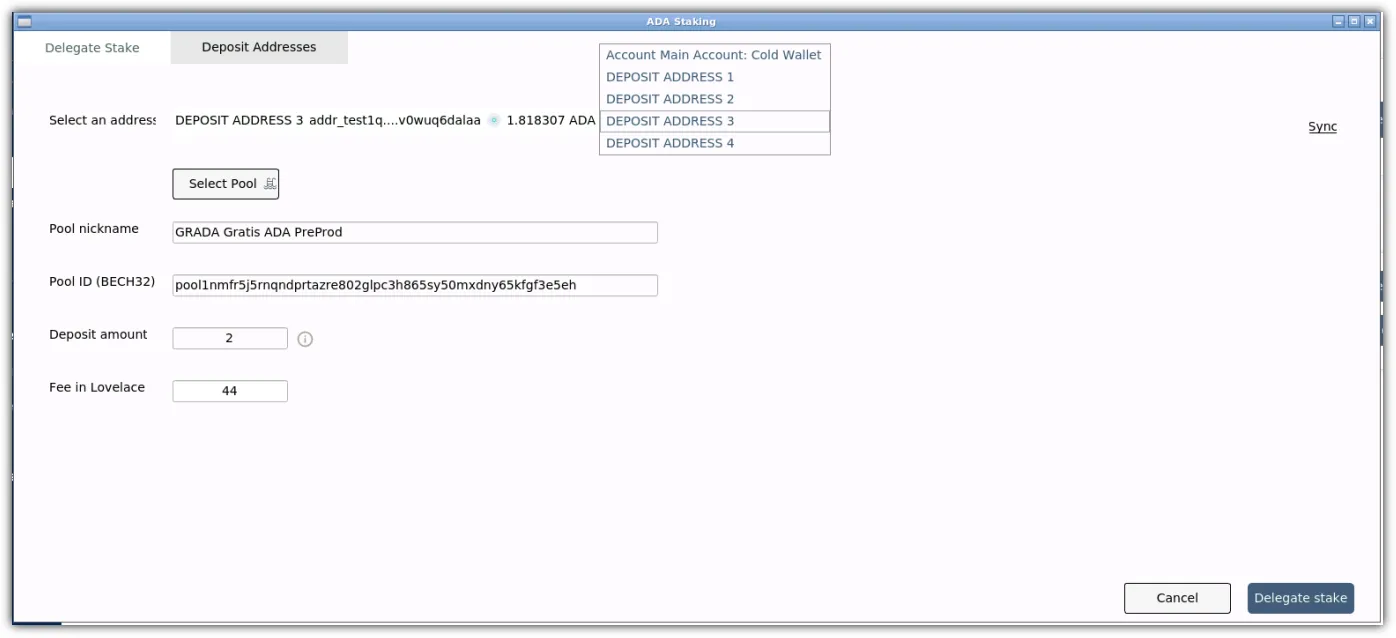1396x638 pixels.
Task: Show the Deposit amount info icon
Action: coord(305,339)
